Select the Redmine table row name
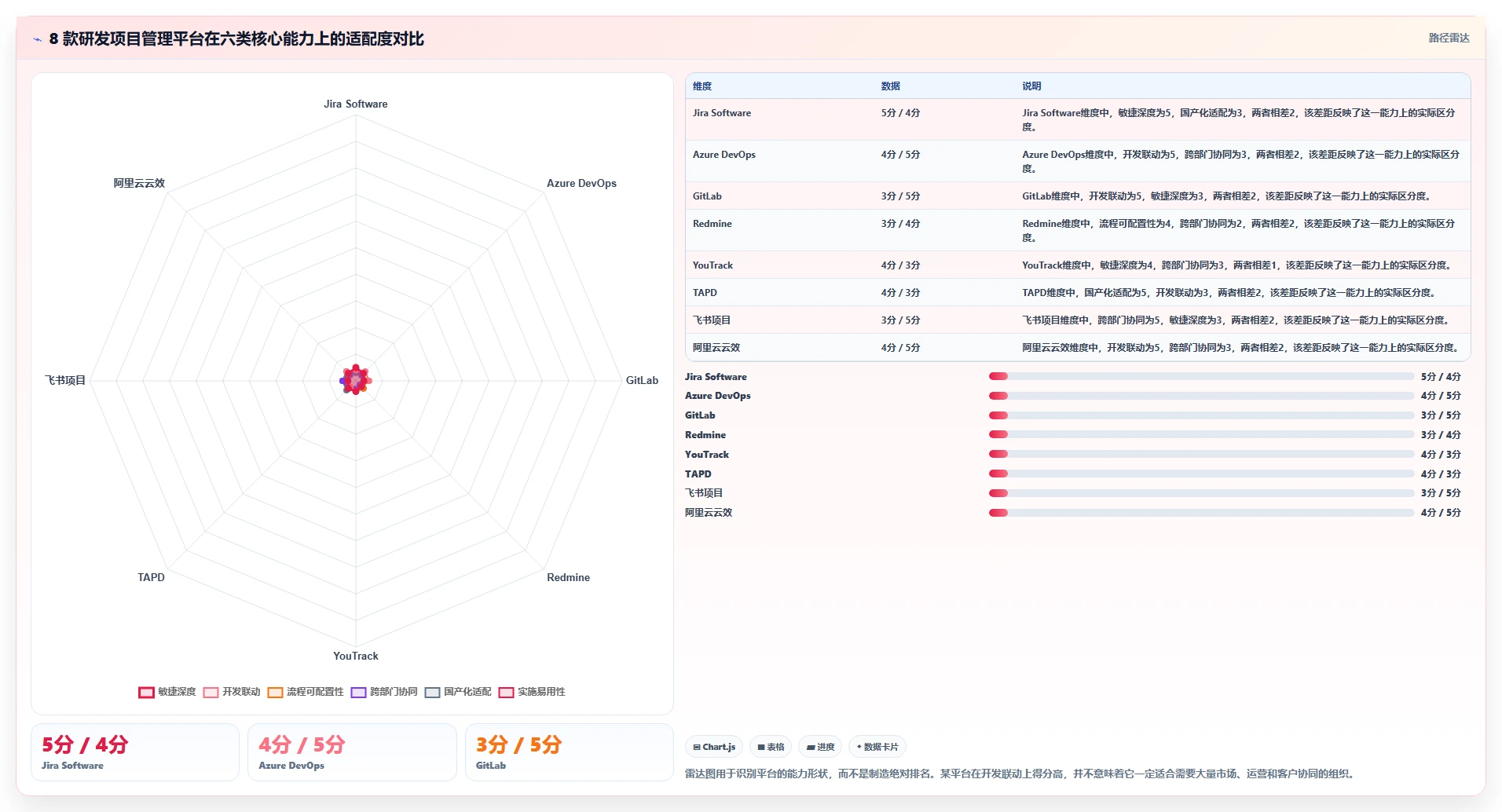This screenshot has height=812, width=1502. pos(713,224)
